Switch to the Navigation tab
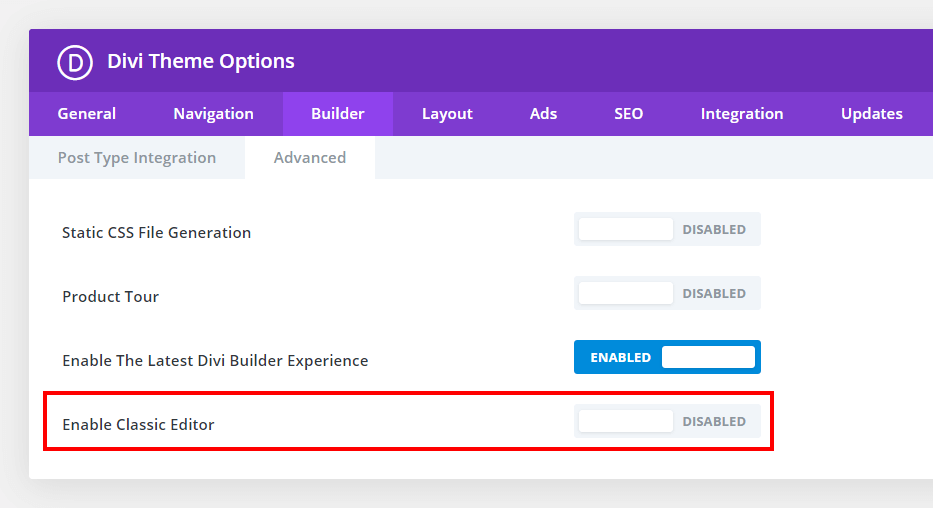 213,114
